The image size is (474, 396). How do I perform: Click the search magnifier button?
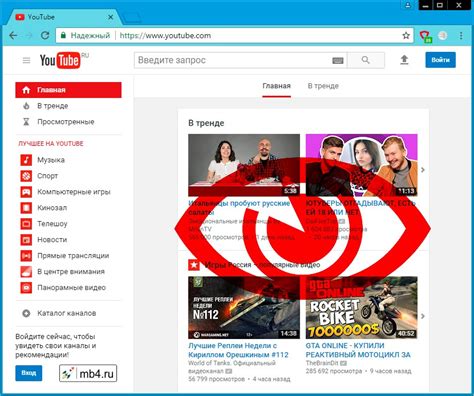(366, 60)
